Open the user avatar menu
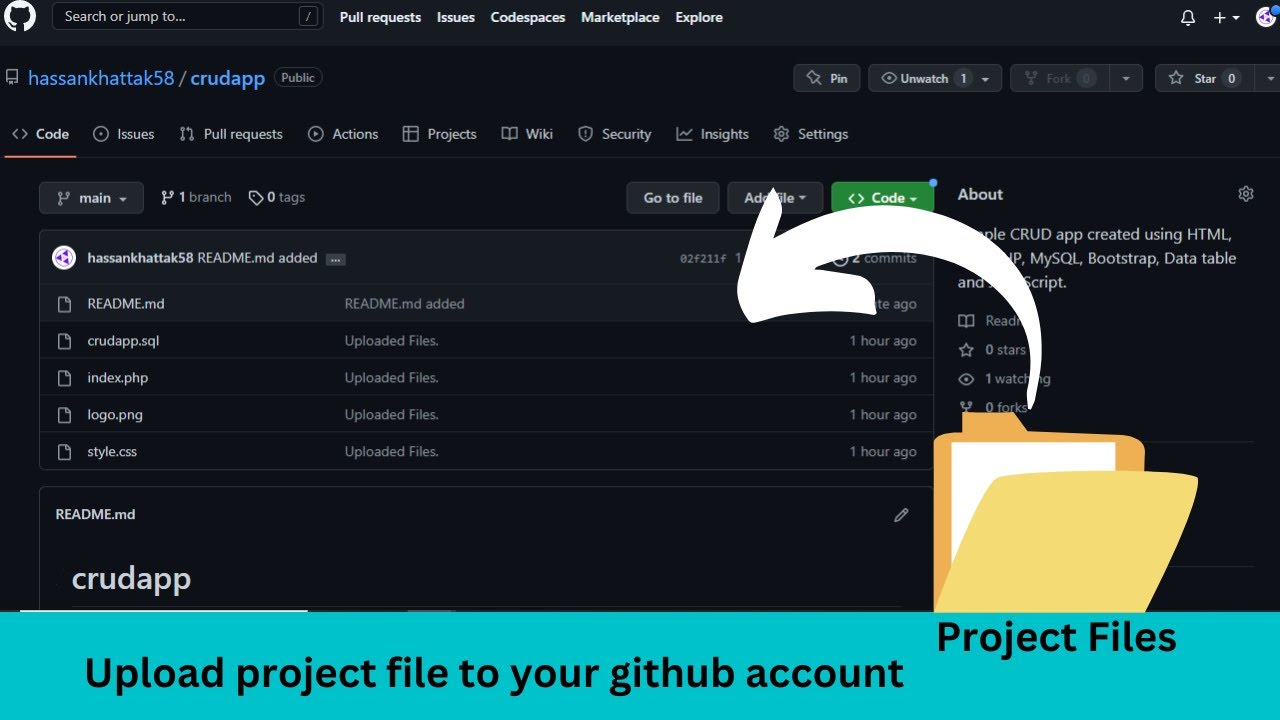The image size is (1280, 720). point(1266,16)
